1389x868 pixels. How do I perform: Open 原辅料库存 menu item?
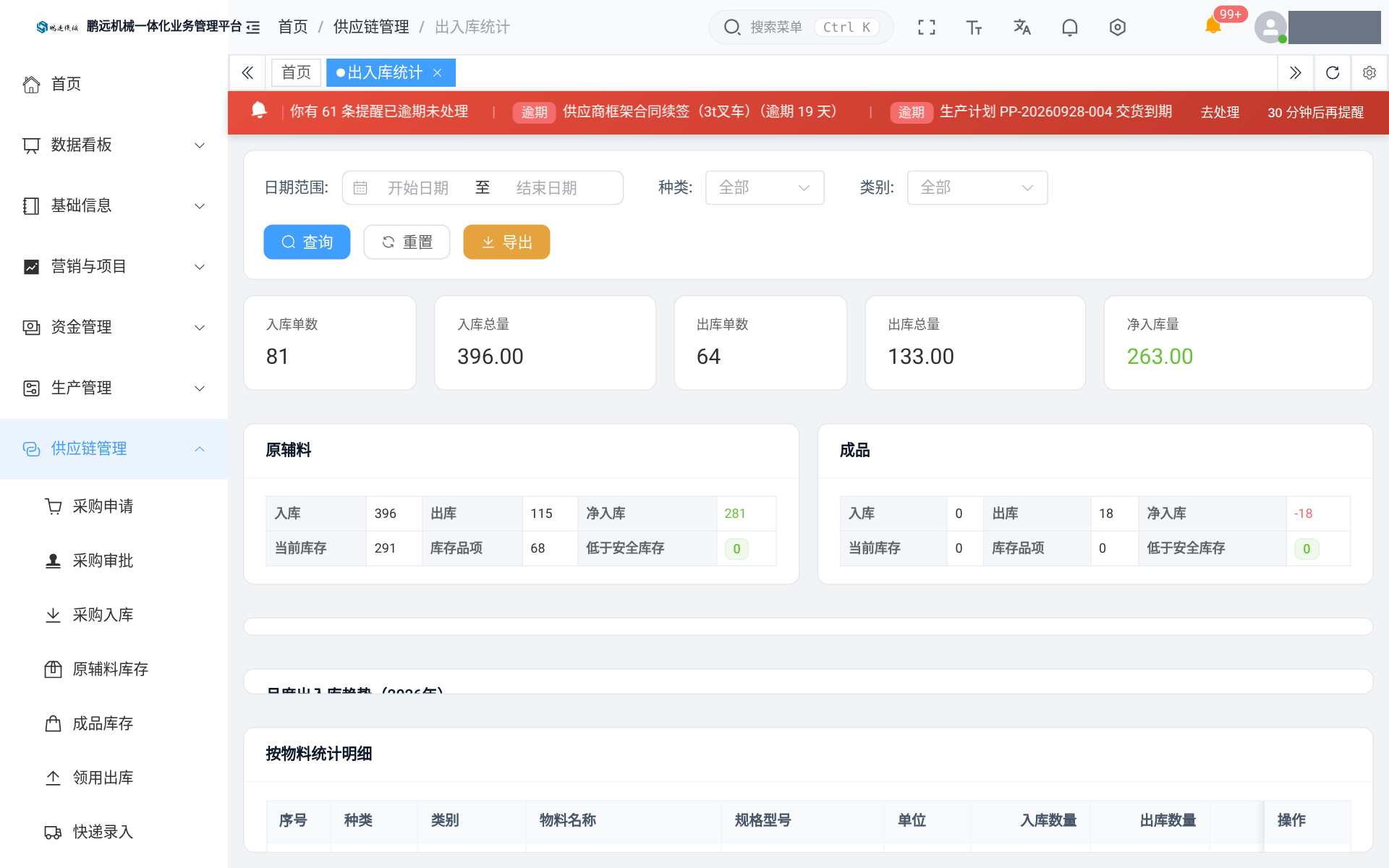(114, 669)
